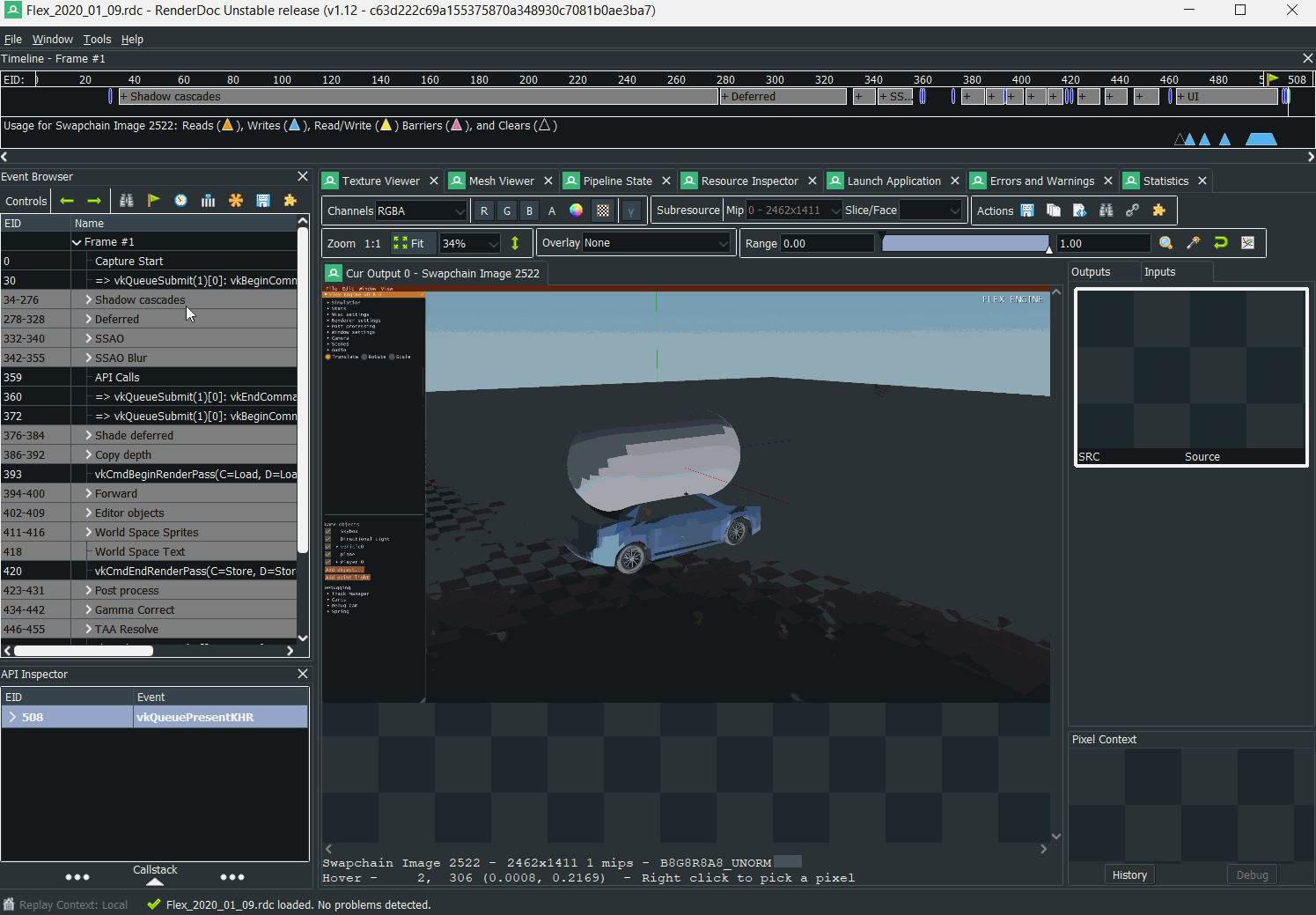
Task: Click the Range minimum 0.00 input field
Action: [x=827, y=243]
